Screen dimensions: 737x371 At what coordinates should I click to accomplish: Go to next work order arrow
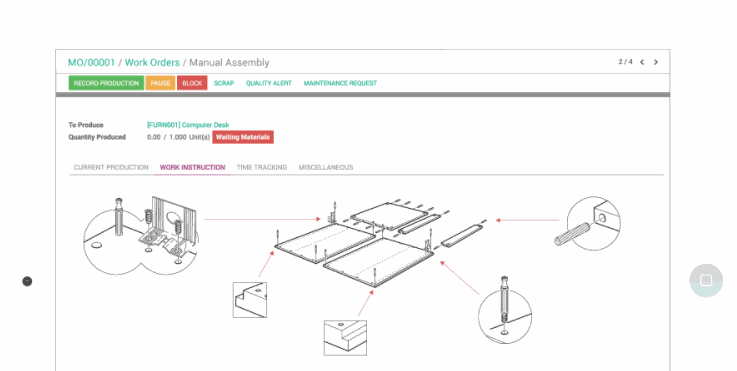point(656,62)
